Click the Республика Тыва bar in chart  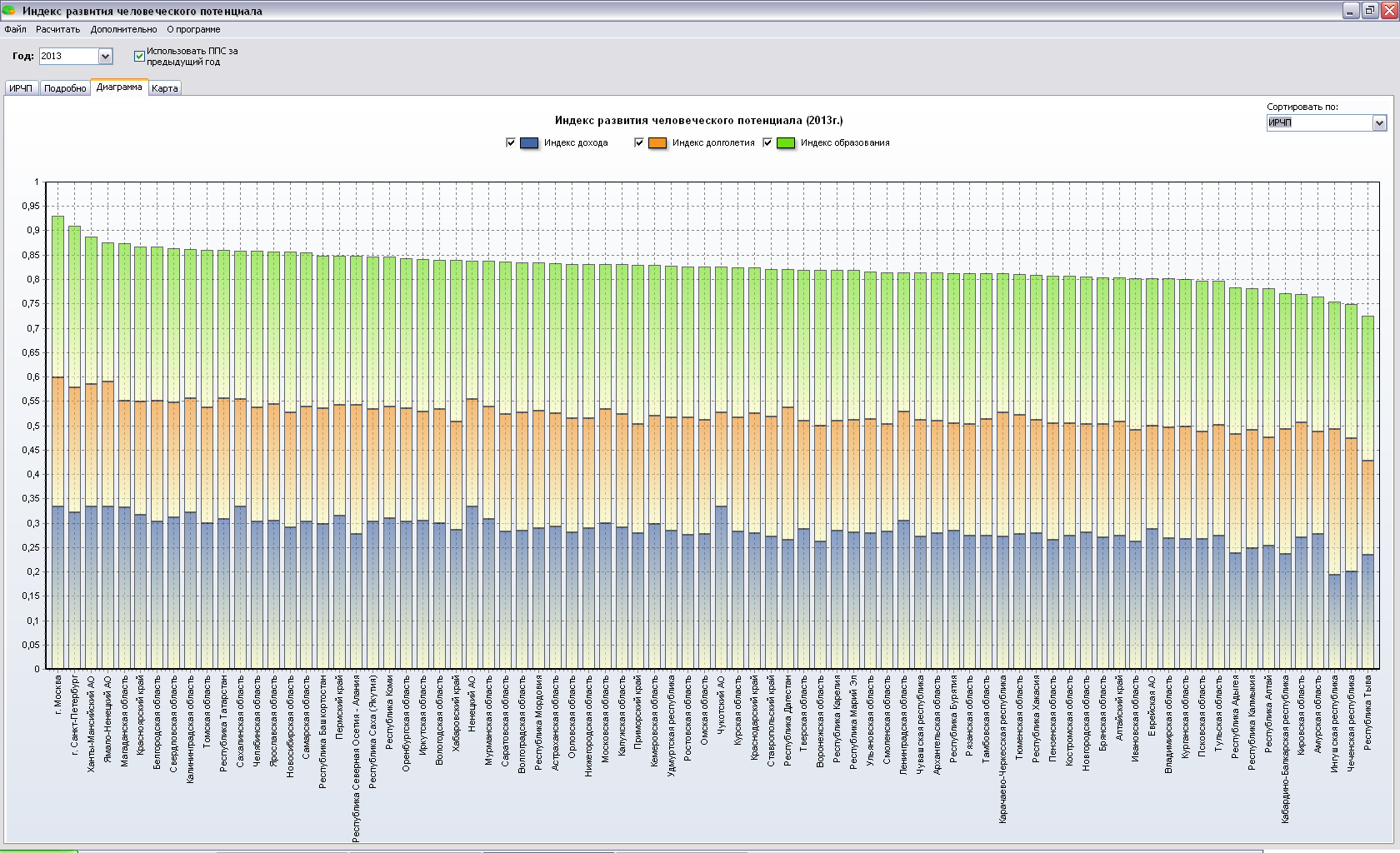[x=1367, y=492]
